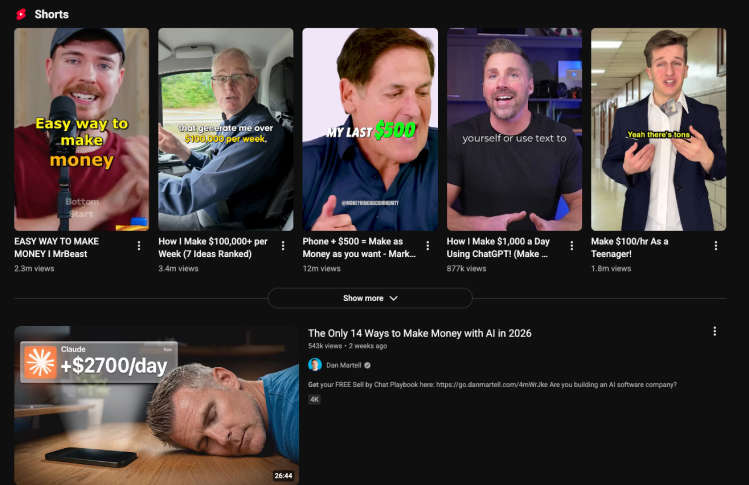Click the 26:44 duration badge

tap(283, 475)
